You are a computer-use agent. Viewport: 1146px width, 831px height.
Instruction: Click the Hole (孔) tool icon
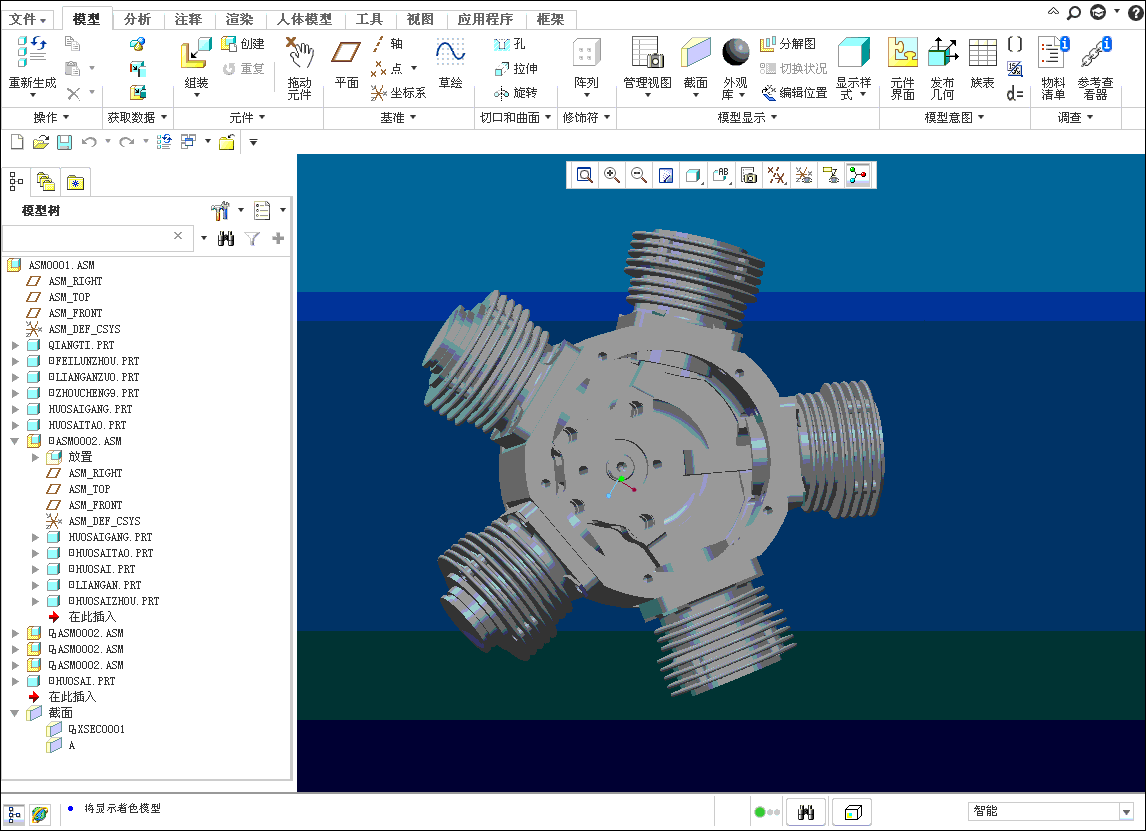pyautogui.click(x=501, y=44)
